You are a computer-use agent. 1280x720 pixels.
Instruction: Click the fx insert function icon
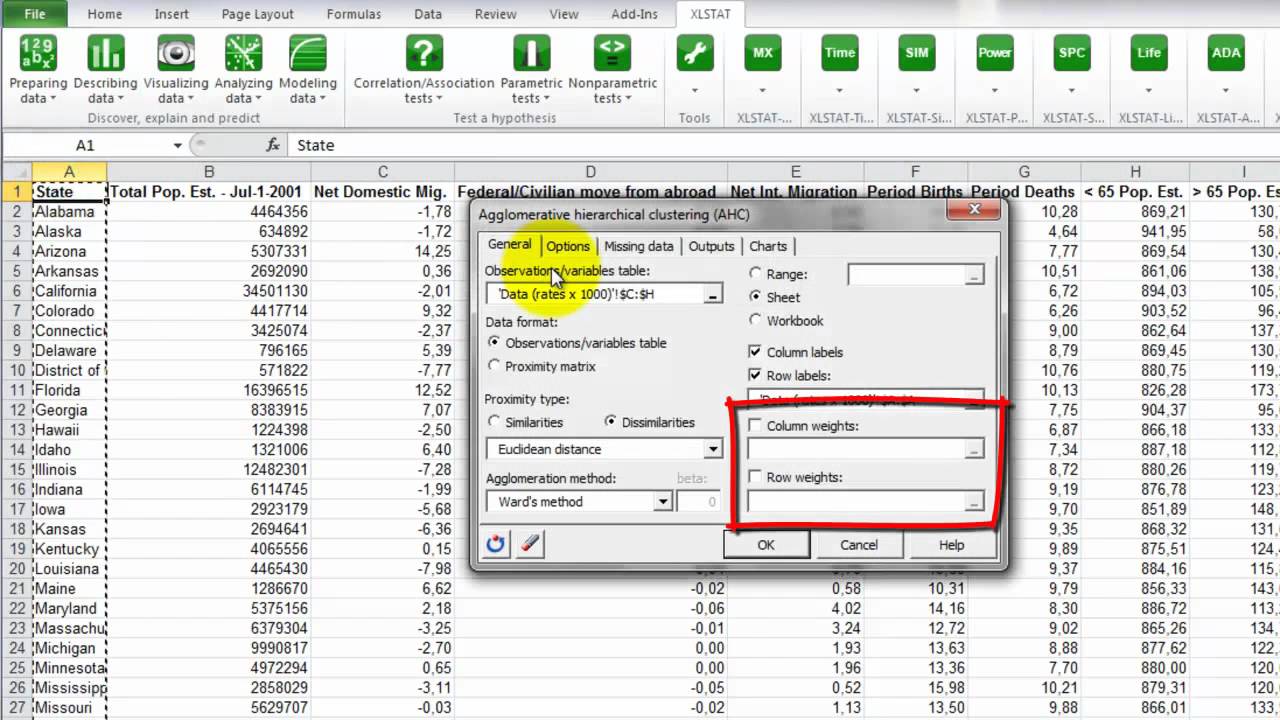(273, 145)
